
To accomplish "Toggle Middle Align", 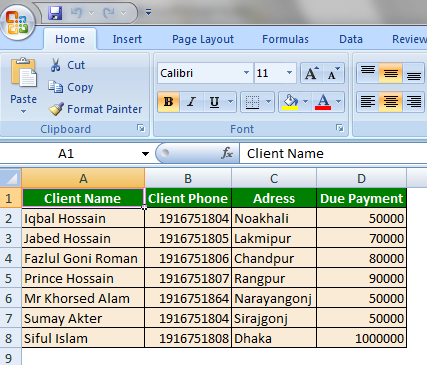I will [x=390, y=73].
